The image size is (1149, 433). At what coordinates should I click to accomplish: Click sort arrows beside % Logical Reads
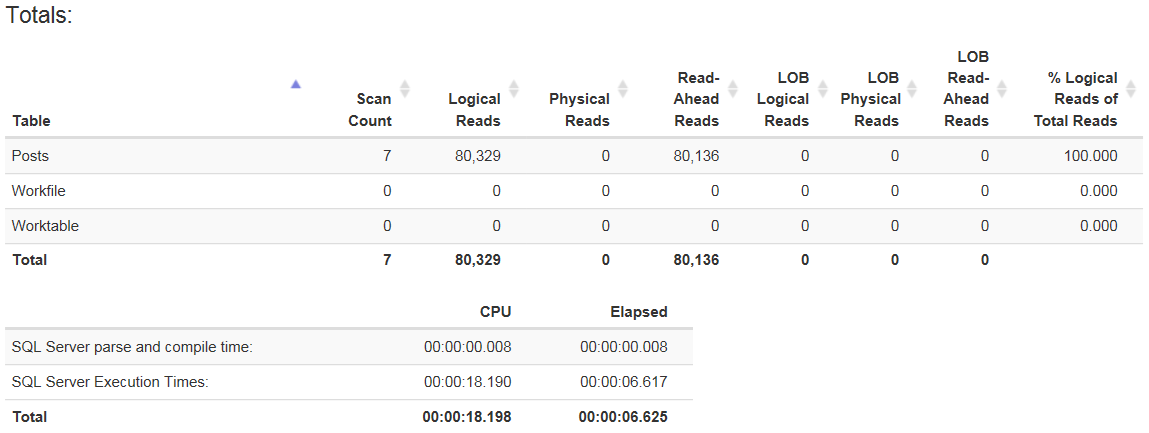(x=1131, y=88)
